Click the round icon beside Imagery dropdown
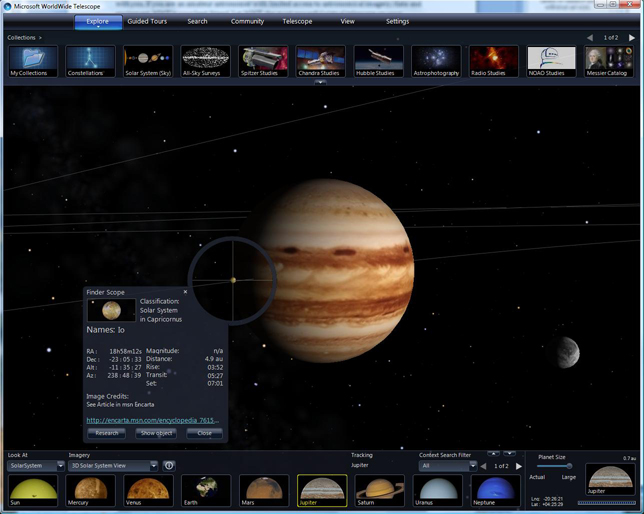This screenshot has height=514, width=644. 169,466
